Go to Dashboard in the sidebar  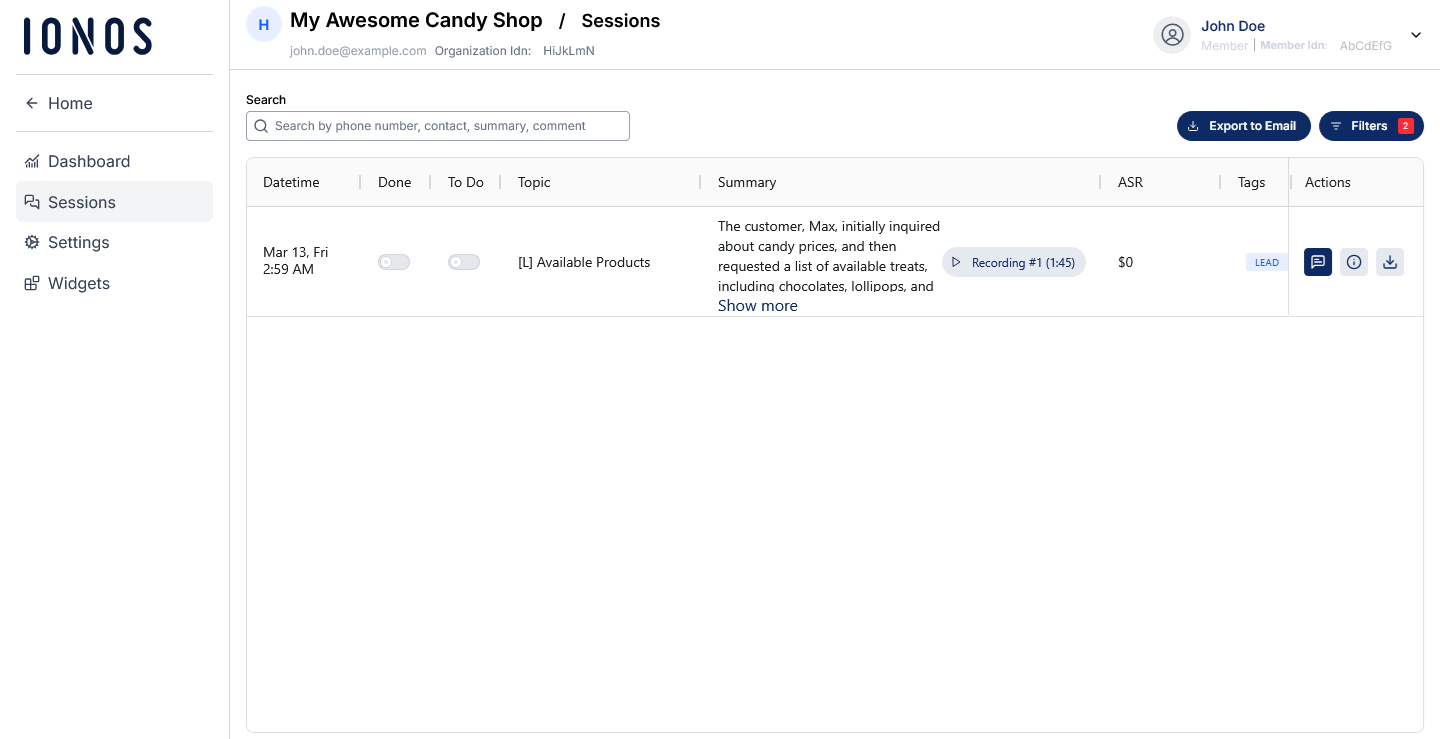[89, 161]
